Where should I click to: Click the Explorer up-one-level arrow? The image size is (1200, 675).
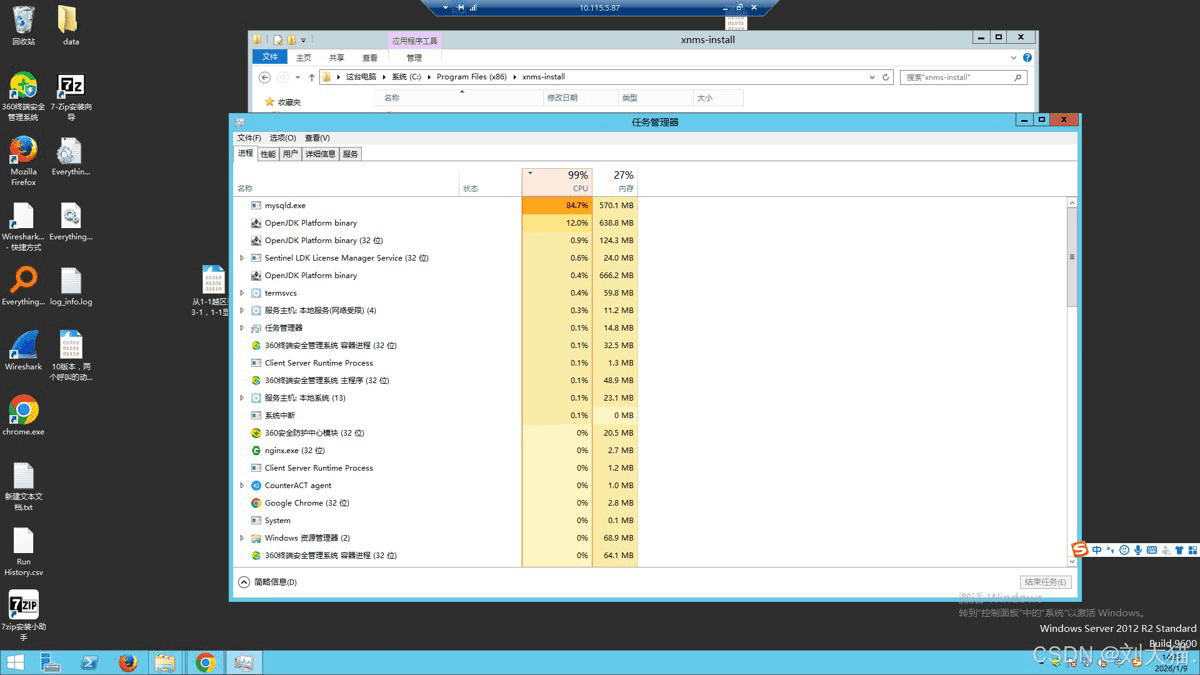click(311, 77)
